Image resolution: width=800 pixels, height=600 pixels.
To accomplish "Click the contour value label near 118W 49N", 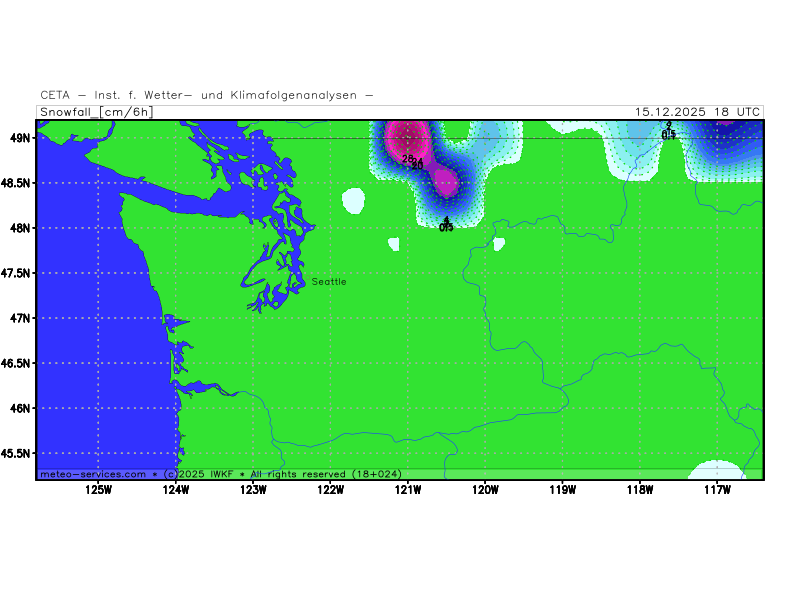I will pyautogui.click(x=668, y=133).
